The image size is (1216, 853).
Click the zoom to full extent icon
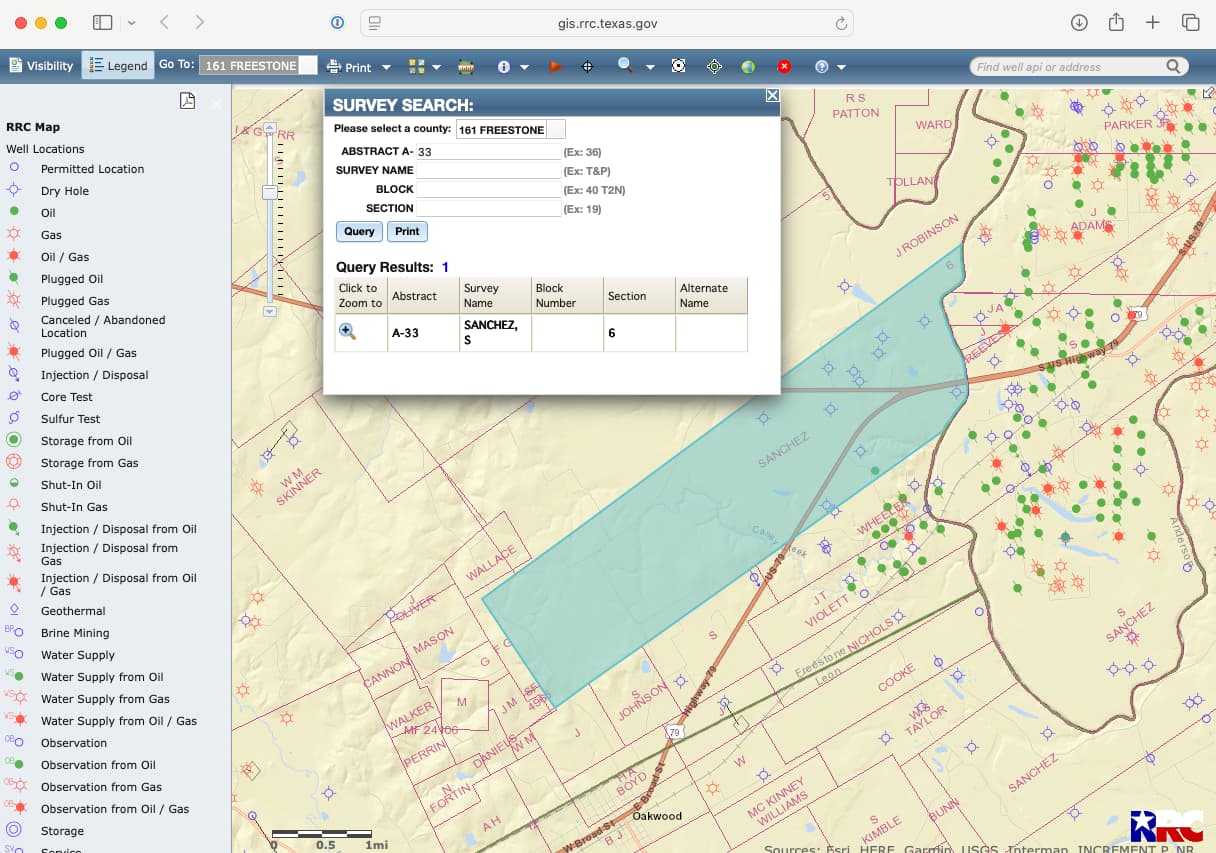click(678, 67)
